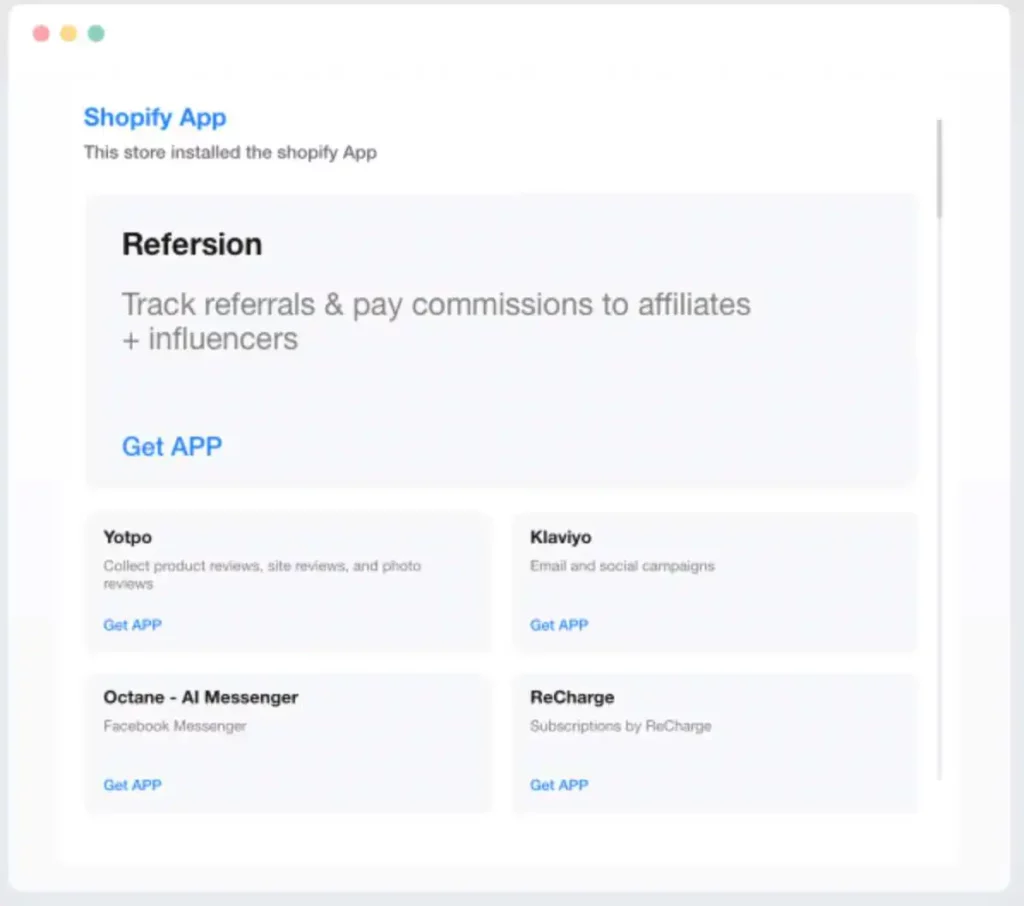Click Get APP in the Klaviyo card
This screenshot has height=906, width=1024.
point(559,625)
